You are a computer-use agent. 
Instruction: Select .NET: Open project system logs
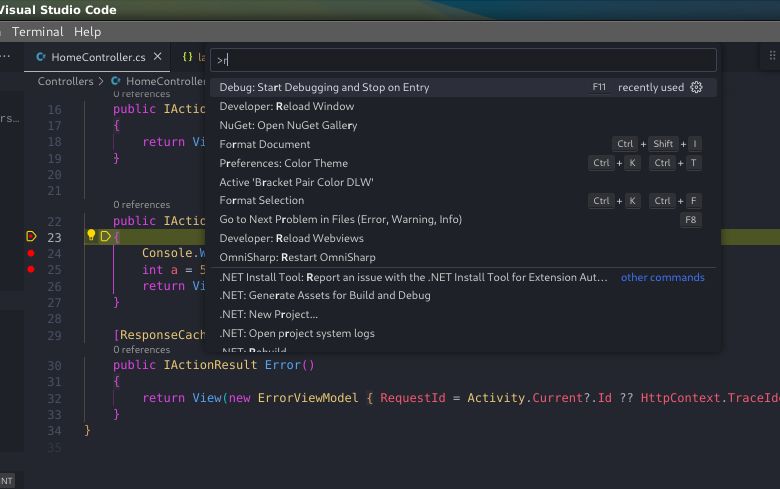pos(463,333)
